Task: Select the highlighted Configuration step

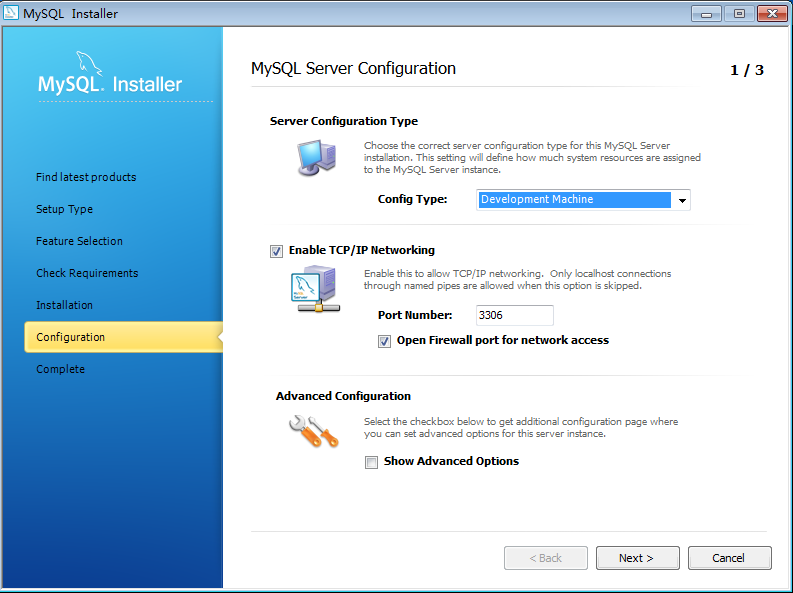Action: 123,337
